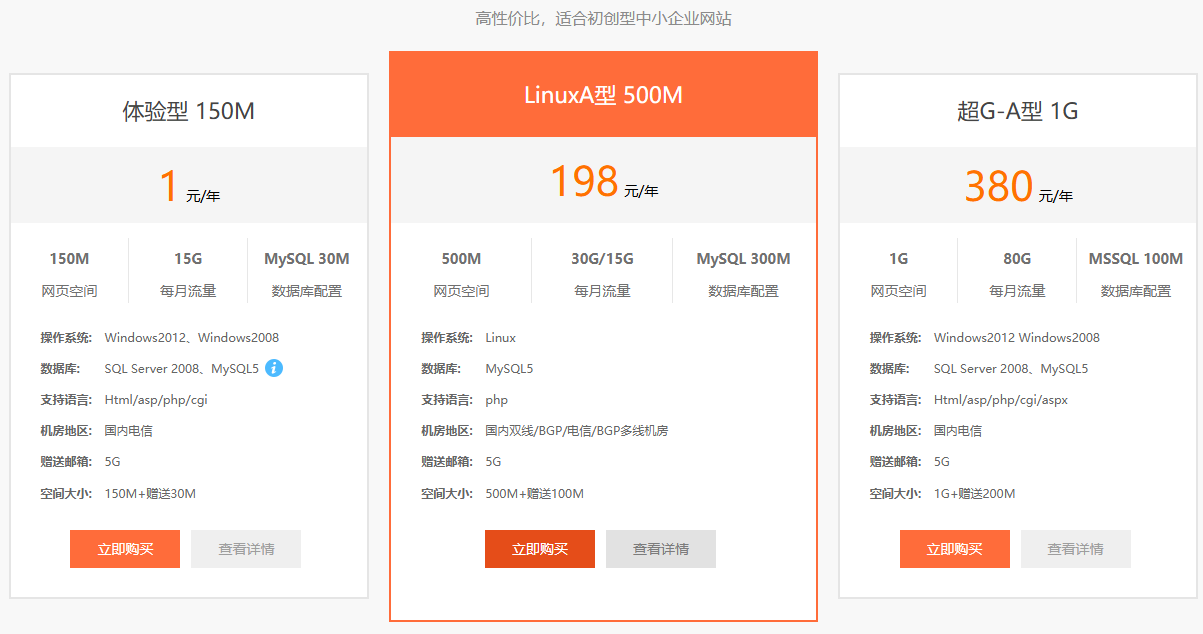The image size is (1203, 634).
Task: Select the 超G-A型 1G plan title
Action: [x=1017, y=110]
